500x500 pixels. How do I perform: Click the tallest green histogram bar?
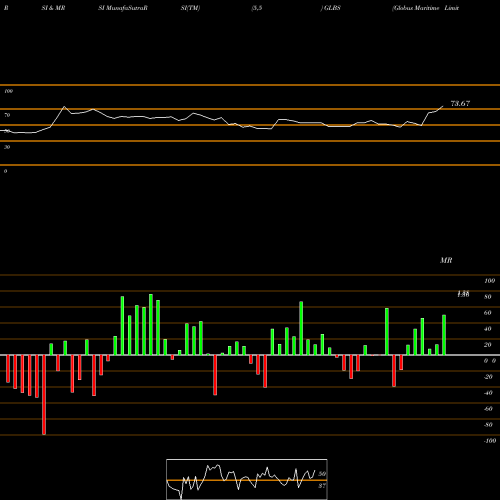pyautogui.click(x=151, y=324)
